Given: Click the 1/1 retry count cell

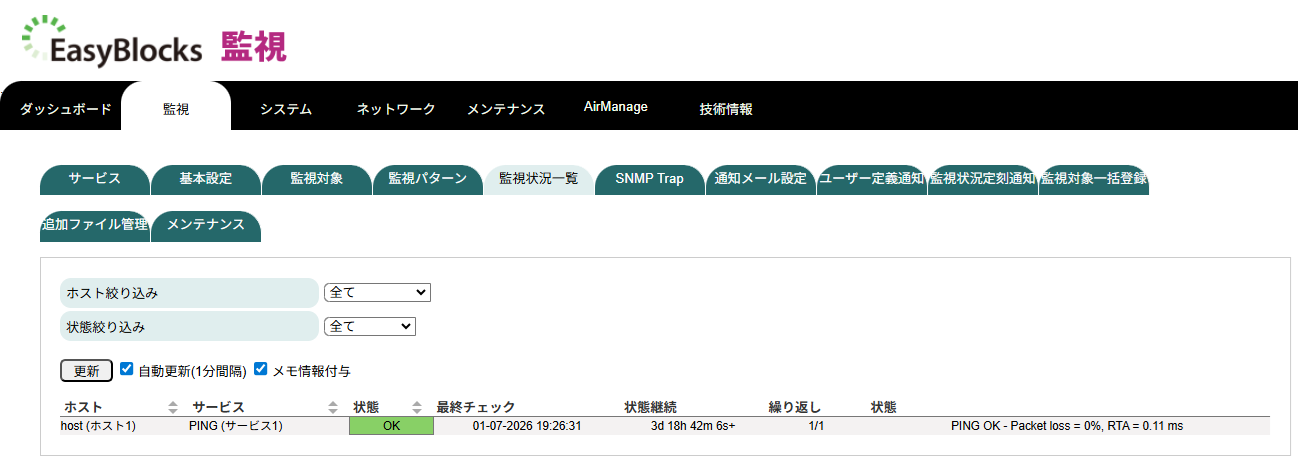Looking at the screenshot, I should point(816,426).
